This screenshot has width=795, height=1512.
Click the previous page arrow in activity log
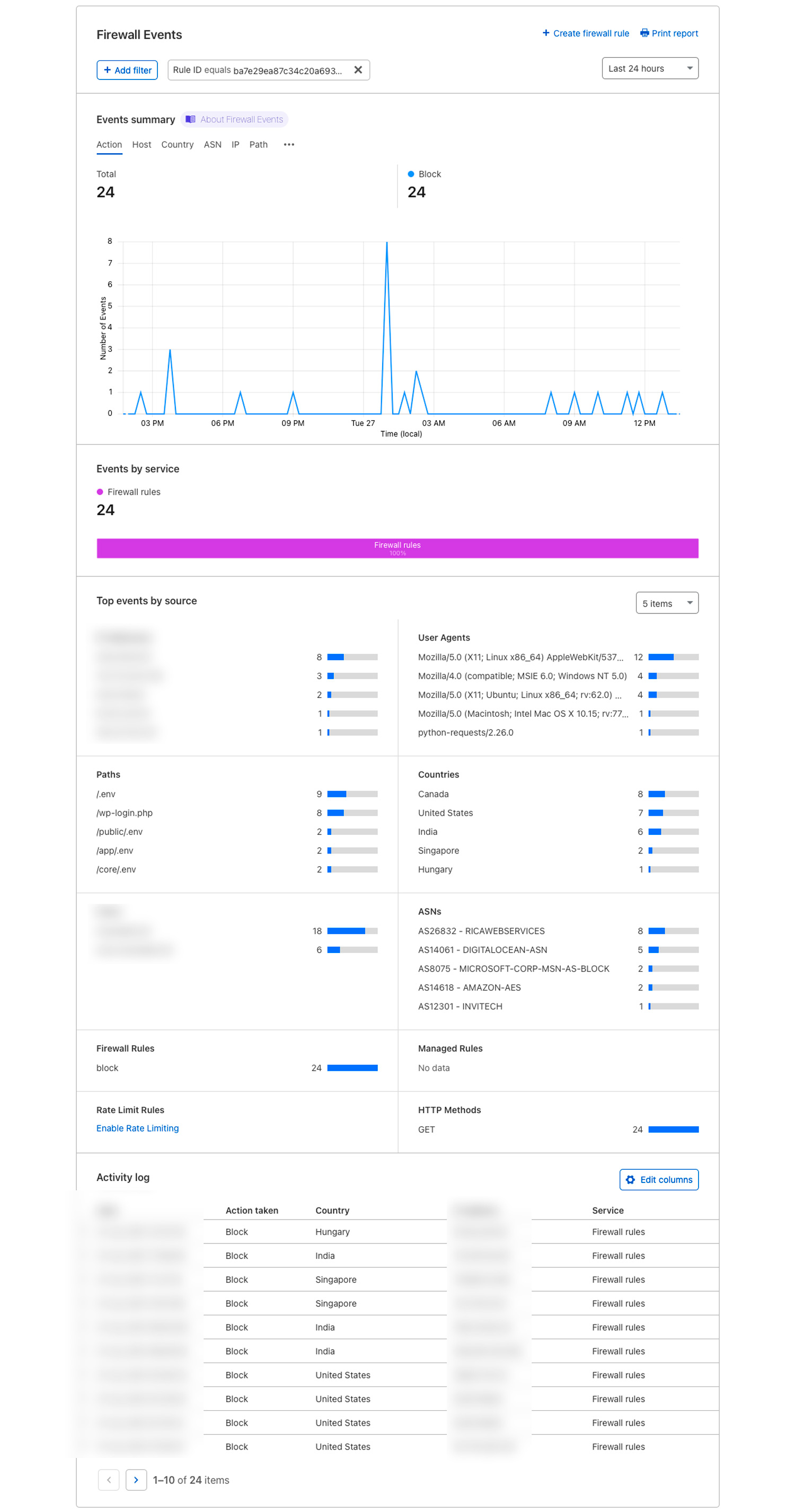[x=109, y=1479]
